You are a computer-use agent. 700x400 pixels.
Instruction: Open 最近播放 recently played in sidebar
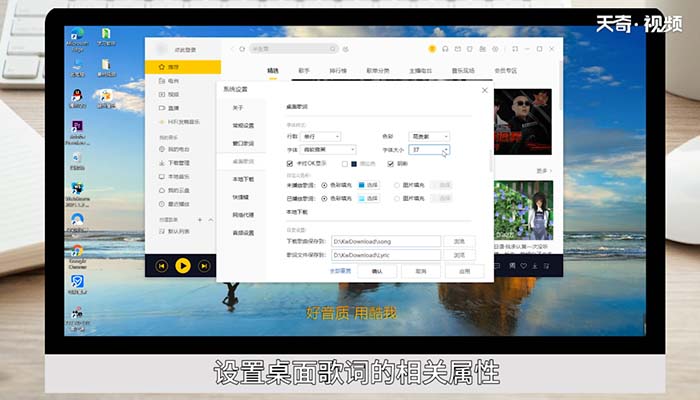(x=175, y=204)
